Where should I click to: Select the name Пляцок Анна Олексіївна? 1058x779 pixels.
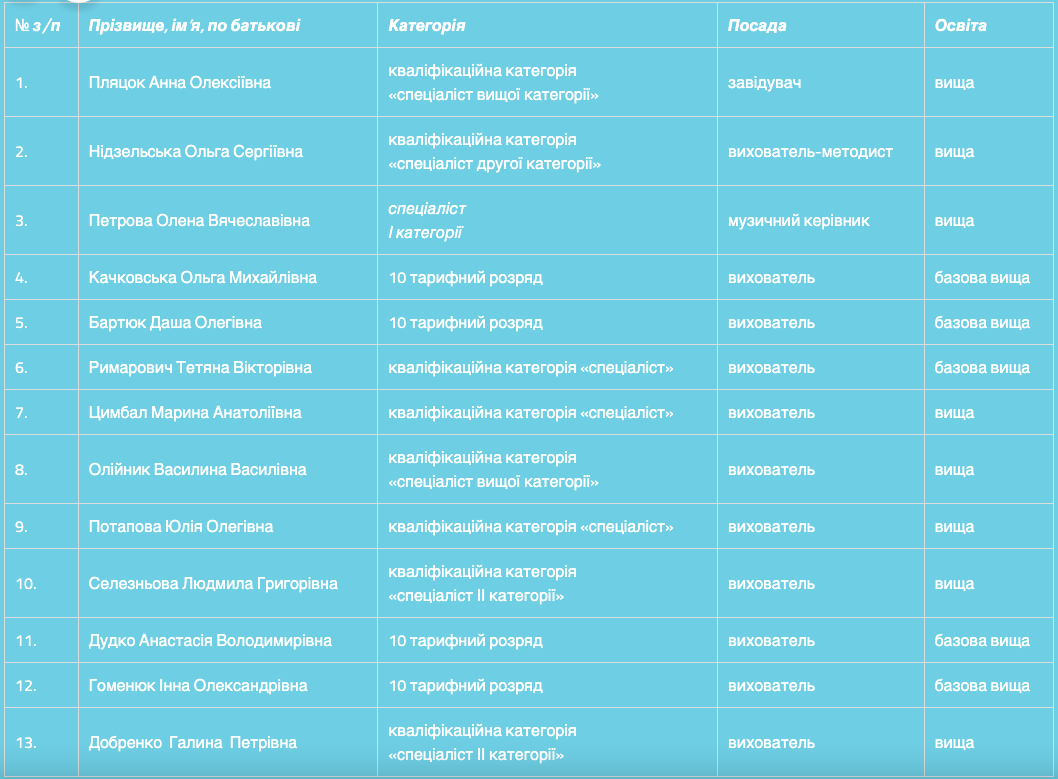pyautogui.click(x=180, y=83)
